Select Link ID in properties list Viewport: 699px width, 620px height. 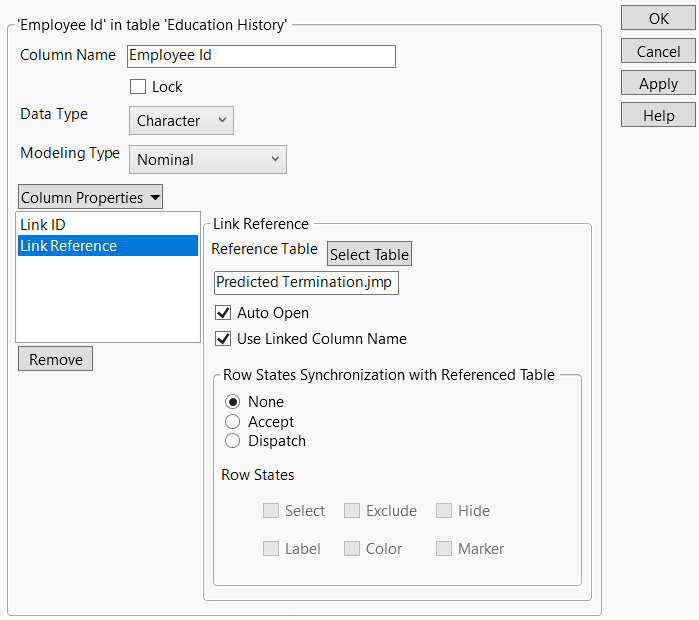coord(43,225)
